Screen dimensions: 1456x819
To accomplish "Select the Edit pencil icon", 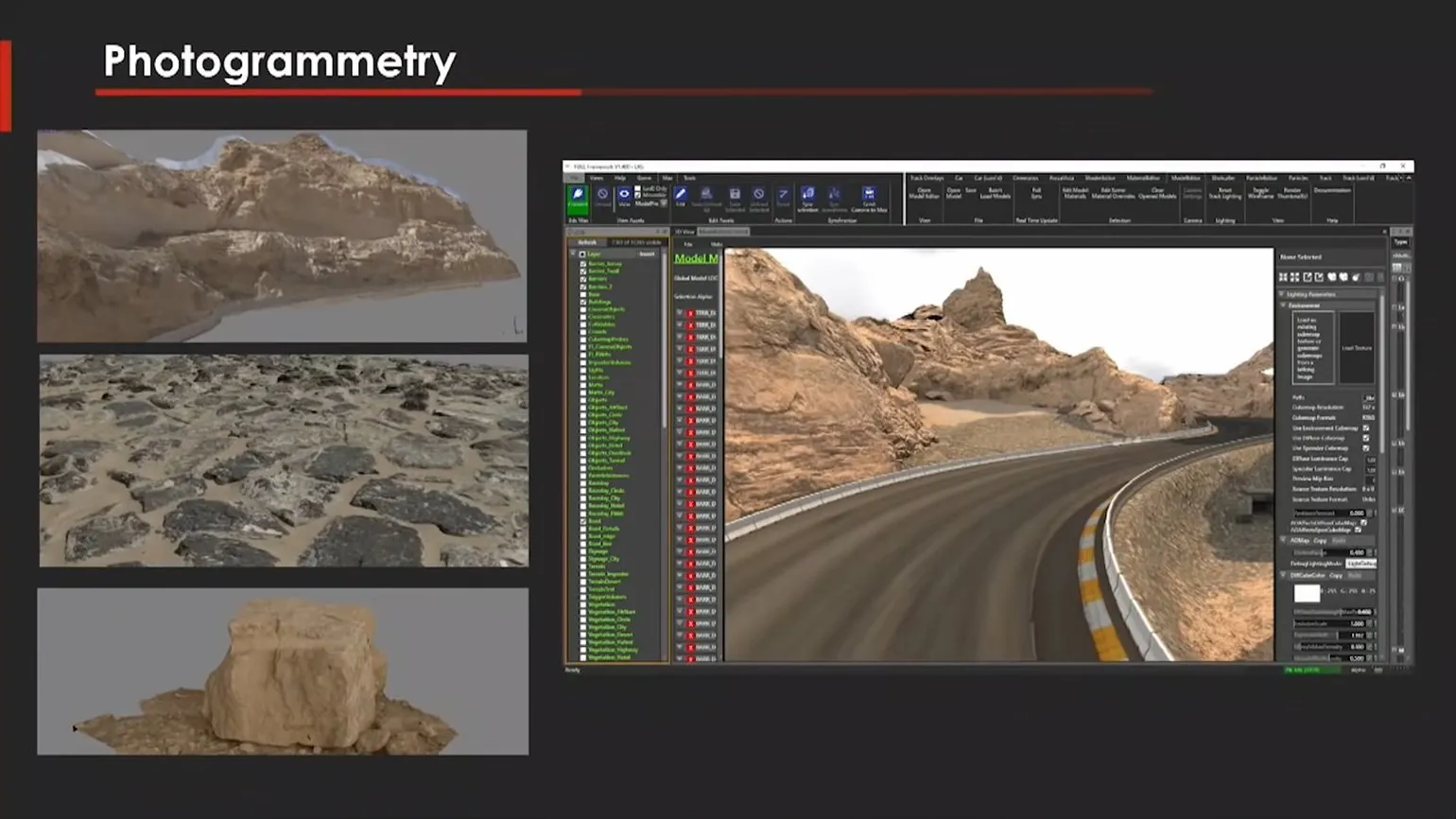I will point(681,195).
